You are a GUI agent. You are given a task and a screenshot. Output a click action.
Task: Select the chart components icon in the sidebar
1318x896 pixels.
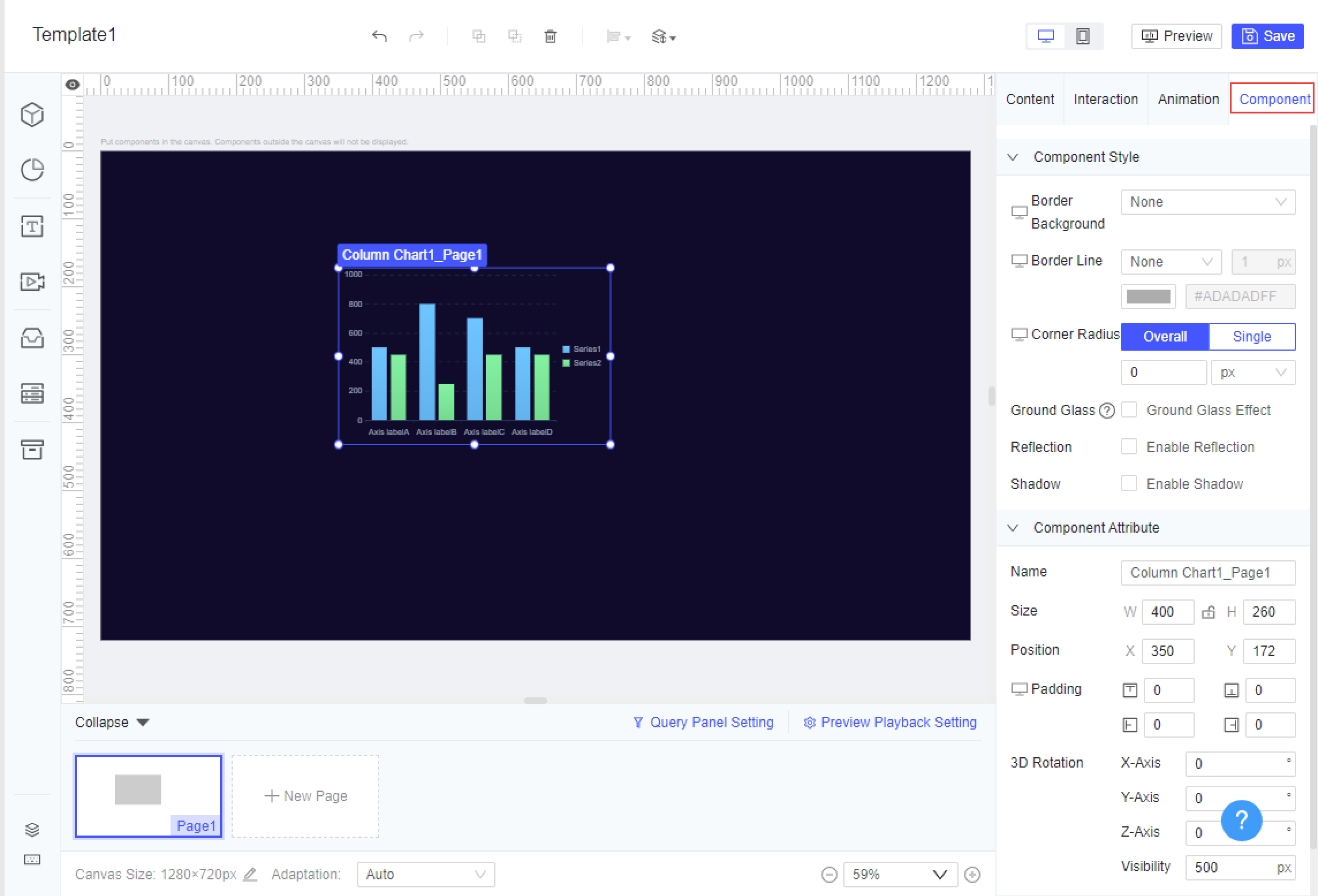coord(32,169)
